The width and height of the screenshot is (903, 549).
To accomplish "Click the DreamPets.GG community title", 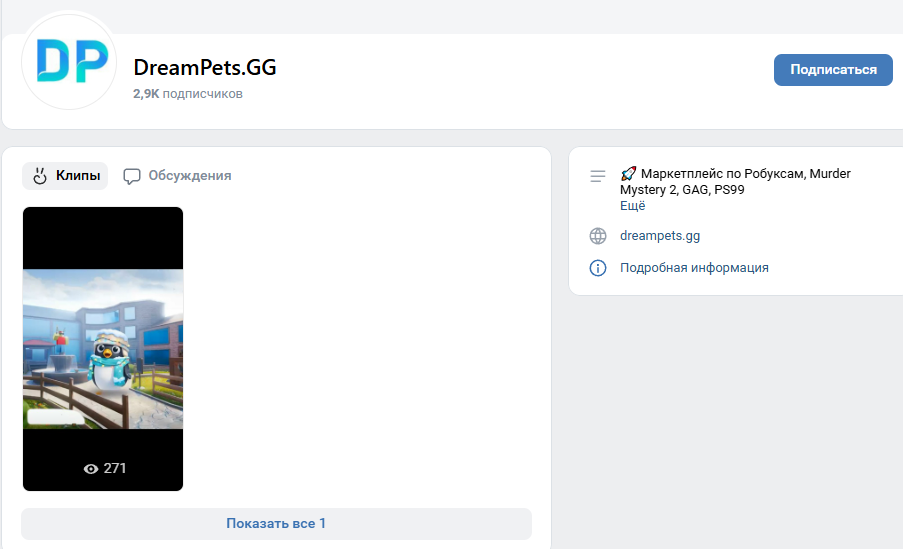I will point(205,67).
